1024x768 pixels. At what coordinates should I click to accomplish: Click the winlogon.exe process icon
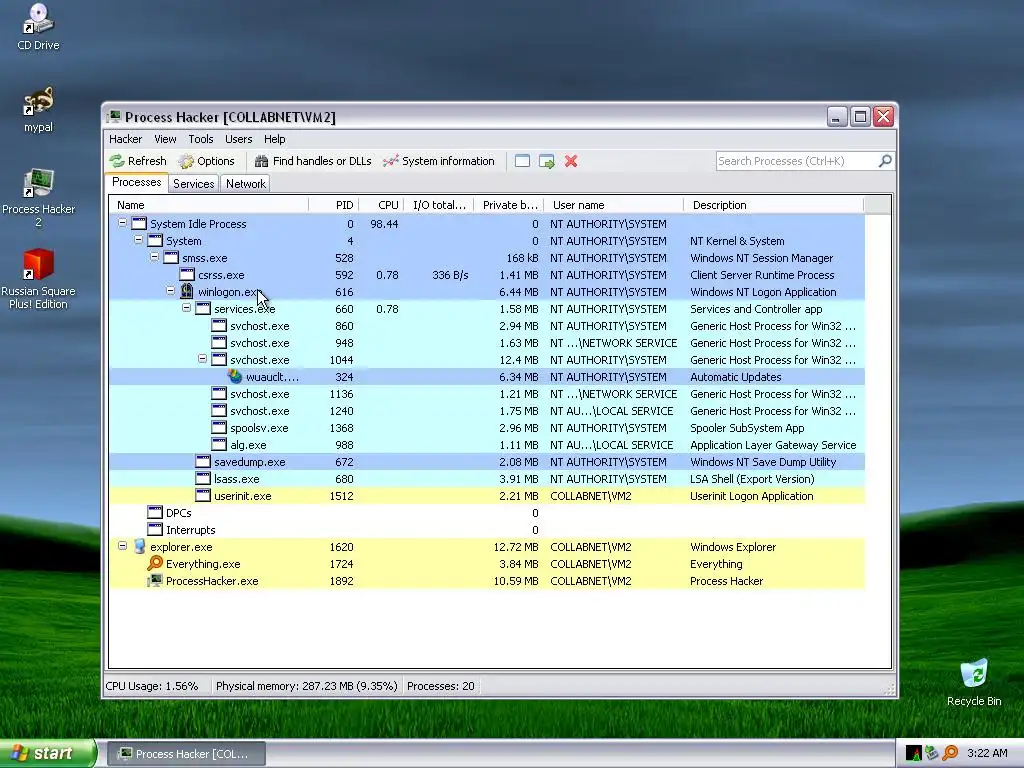pos(187,291)
